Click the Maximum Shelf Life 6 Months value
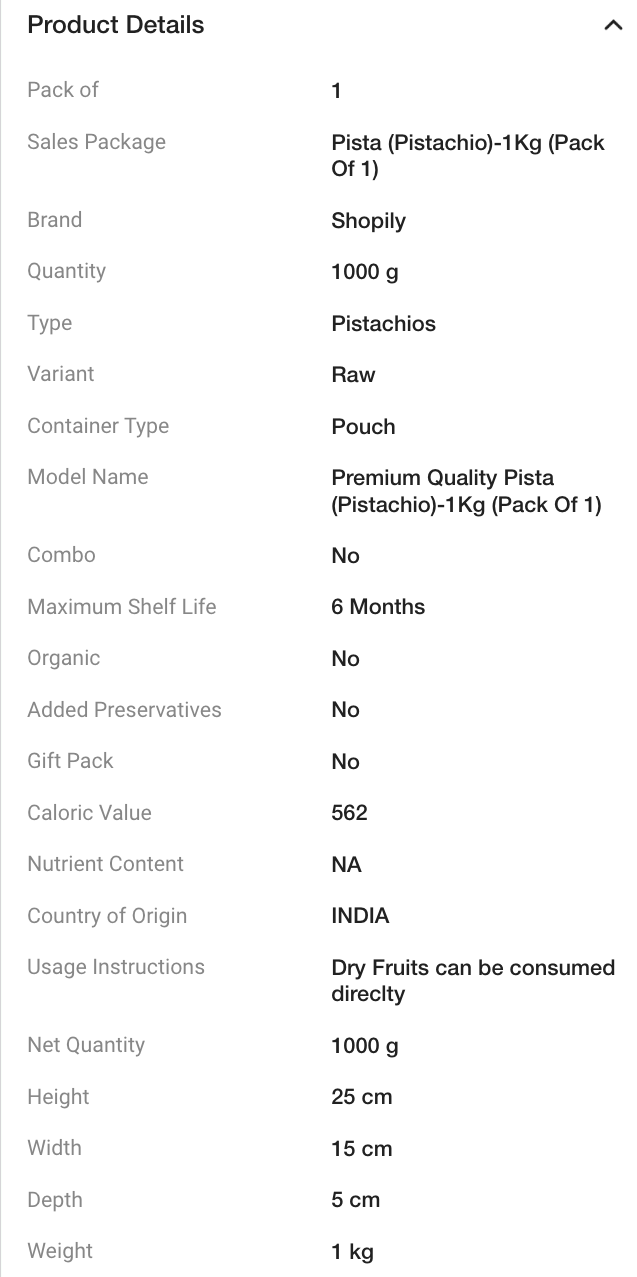The height and width of the screenshot is (1277, 637). click(378, 607)
